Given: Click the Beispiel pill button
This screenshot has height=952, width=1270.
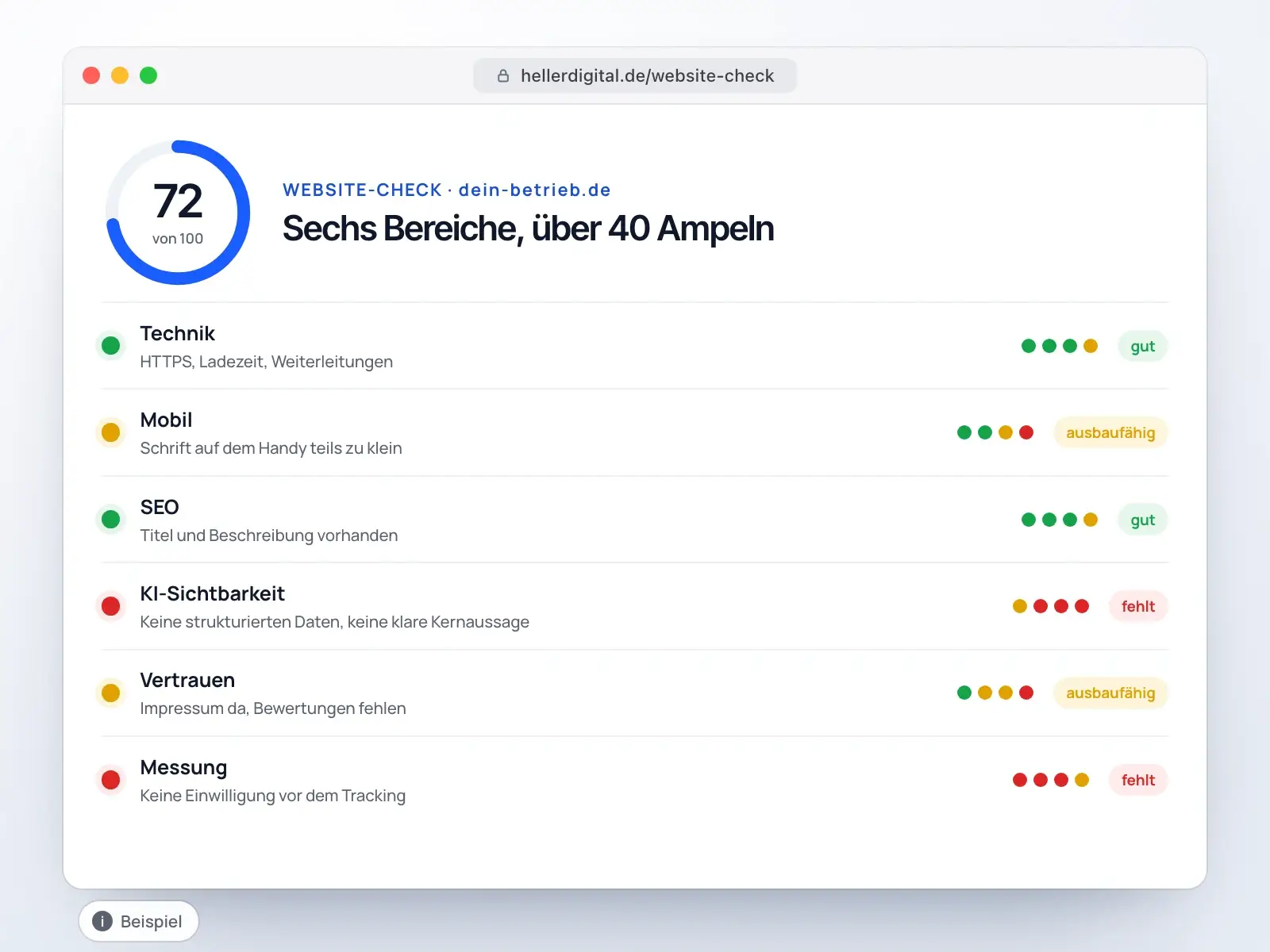Looking at the screenshot, I should (x=139, y=921).
